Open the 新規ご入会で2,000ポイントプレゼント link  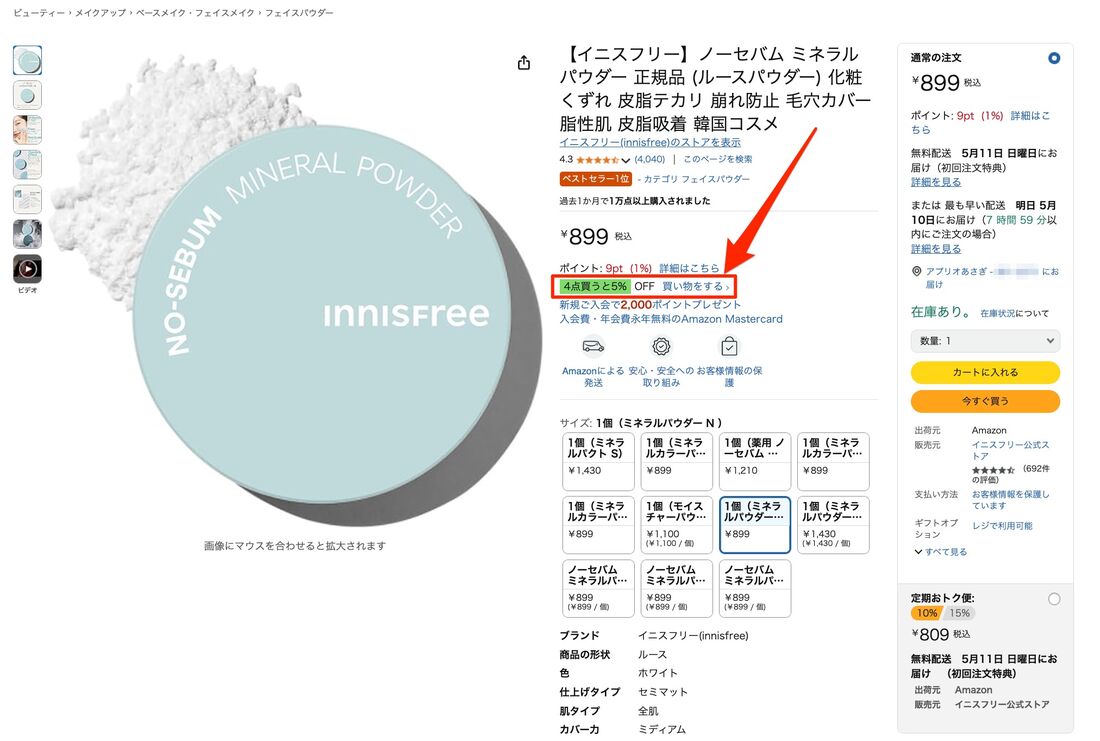tap(650, 305)
